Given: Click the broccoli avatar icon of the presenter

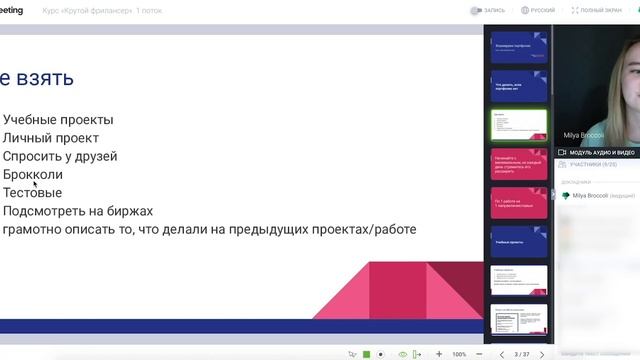Looking at the screenshot, I should click(x=565, y=196).
